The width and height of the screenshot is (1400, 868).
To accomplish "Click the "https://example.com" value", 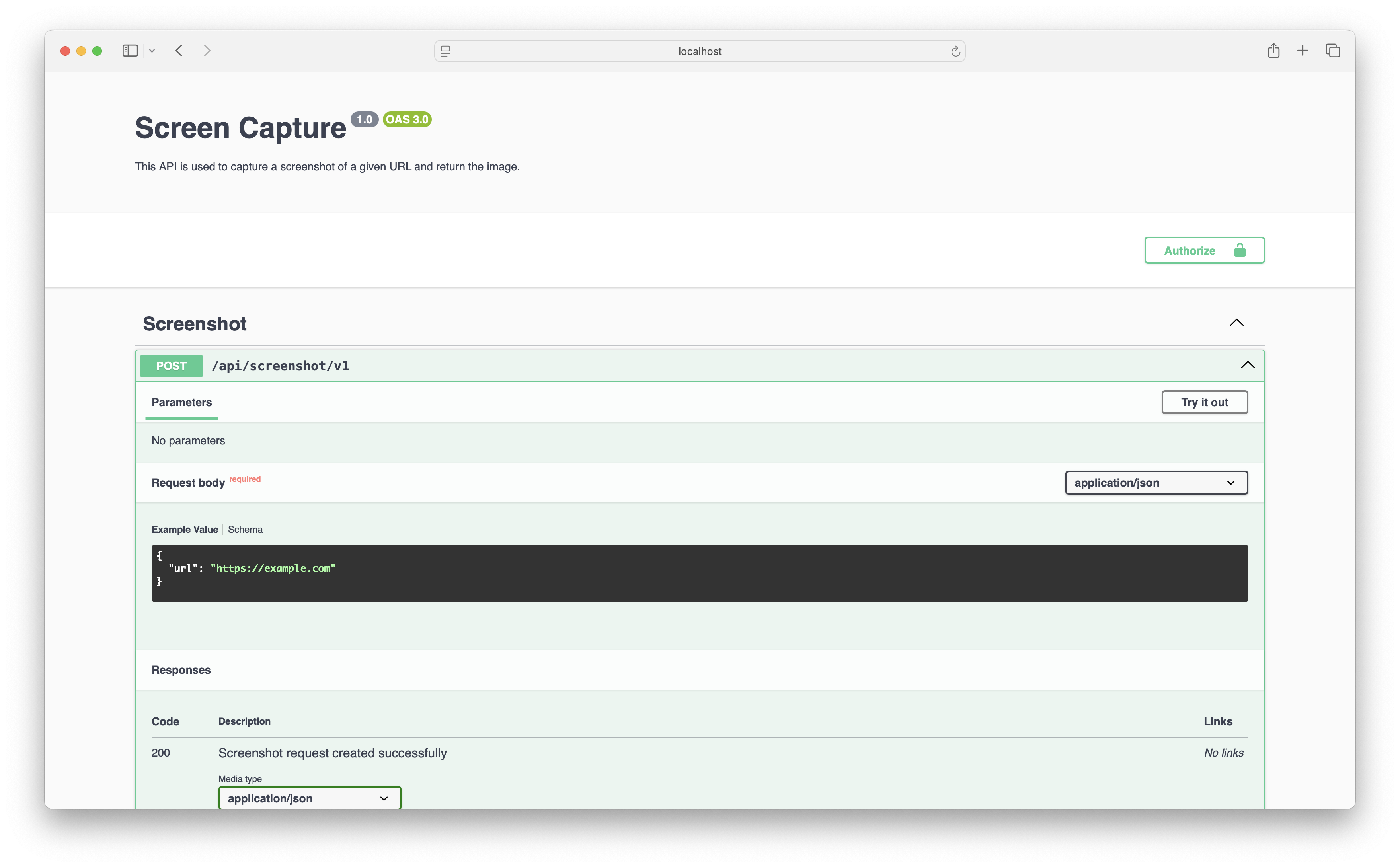I will pyautogui.click(x=273, y=568).
